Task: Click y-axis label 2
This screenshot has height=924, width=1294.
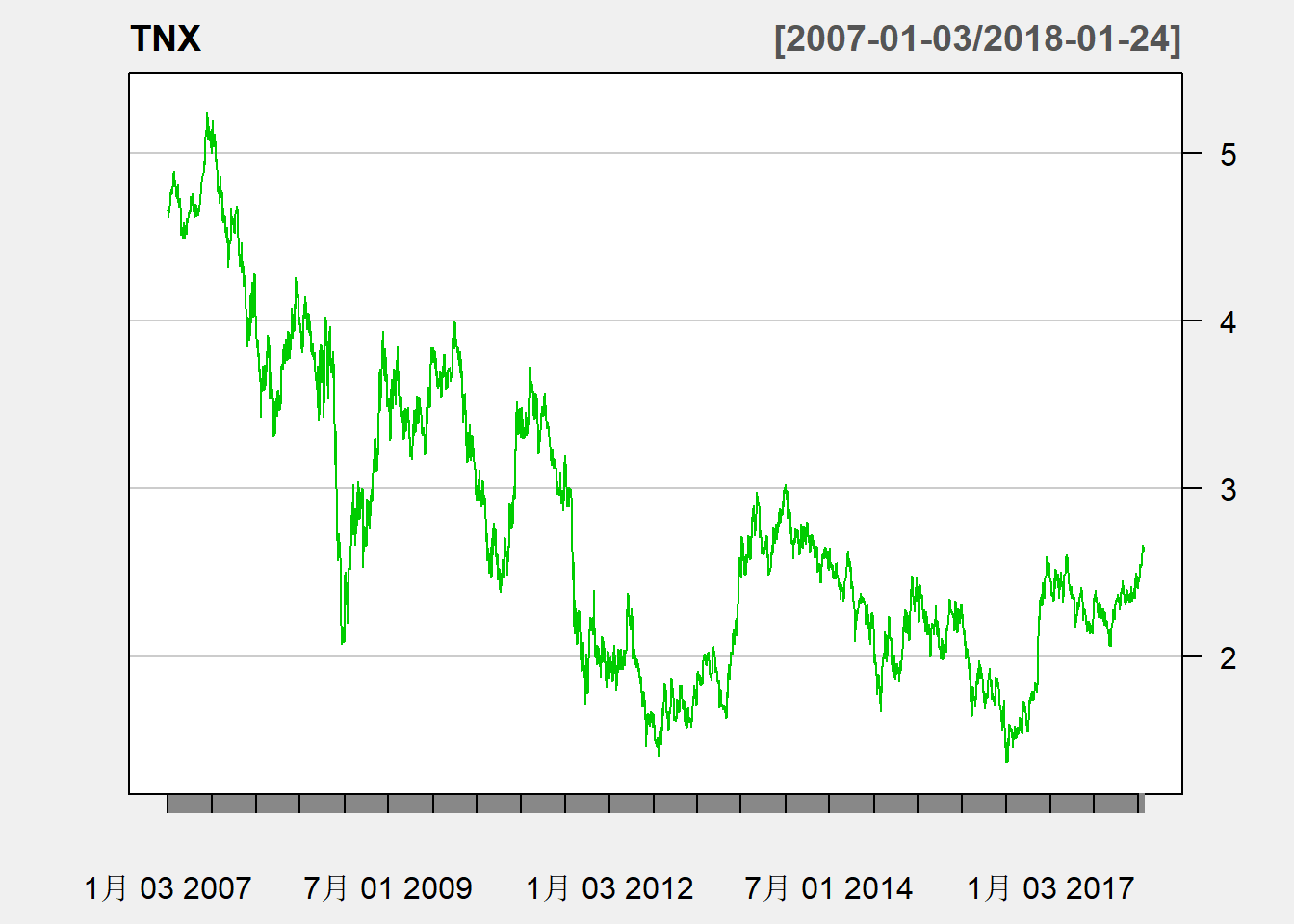Action: [1228, 657]
